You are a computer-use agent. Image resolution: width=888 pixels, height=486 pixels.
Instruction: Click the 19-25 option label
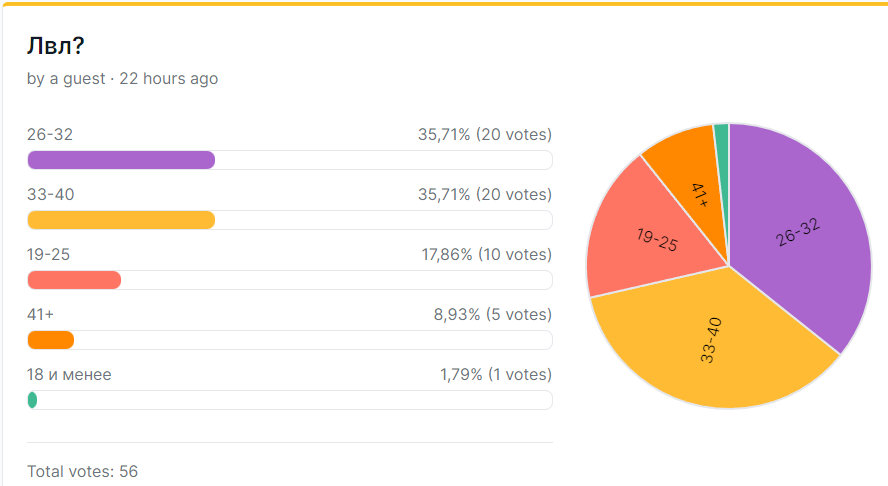tap(48, 255)
